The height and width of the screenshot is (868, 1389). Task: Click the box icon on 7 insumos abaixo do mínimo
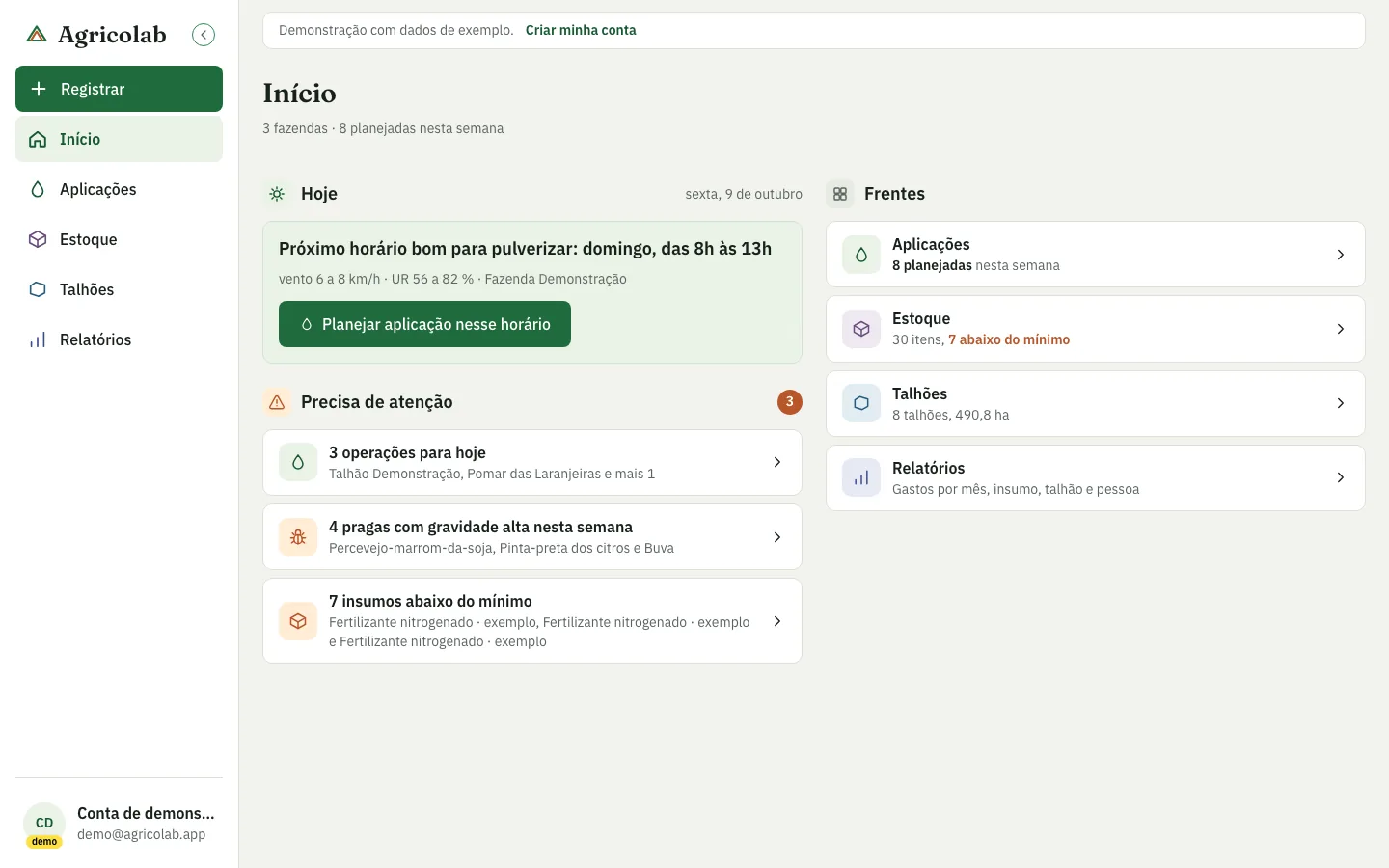(298, 621)
